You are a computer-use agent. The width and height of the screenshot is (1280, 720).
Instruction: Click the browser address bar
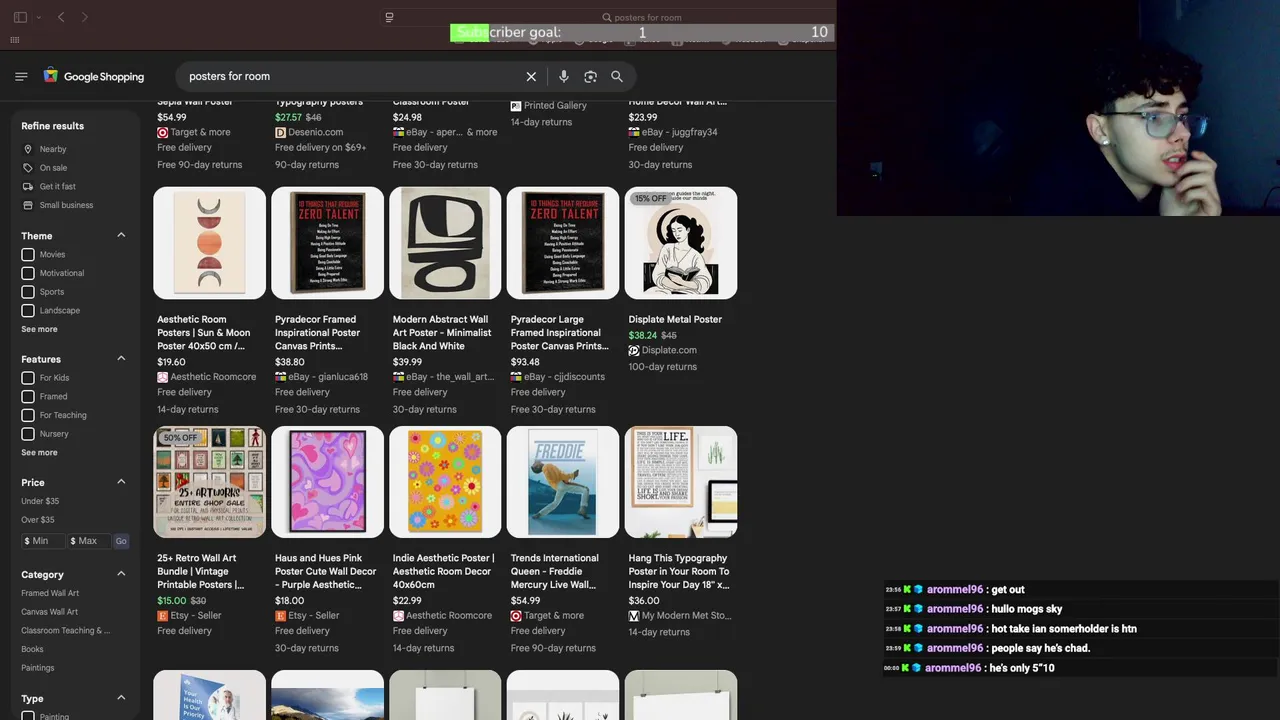[642, 17]
